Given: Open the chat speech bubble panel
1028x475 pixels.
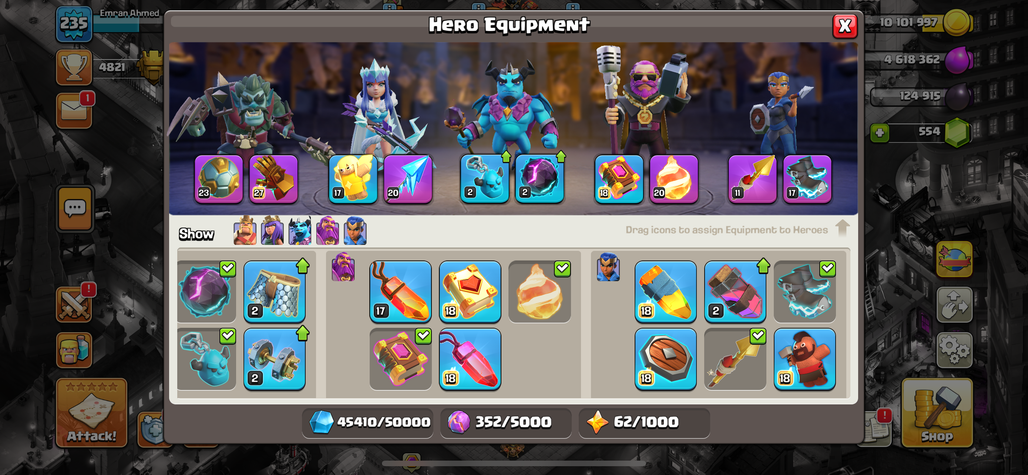Looking at the screenshot, I should click(74, 208).
